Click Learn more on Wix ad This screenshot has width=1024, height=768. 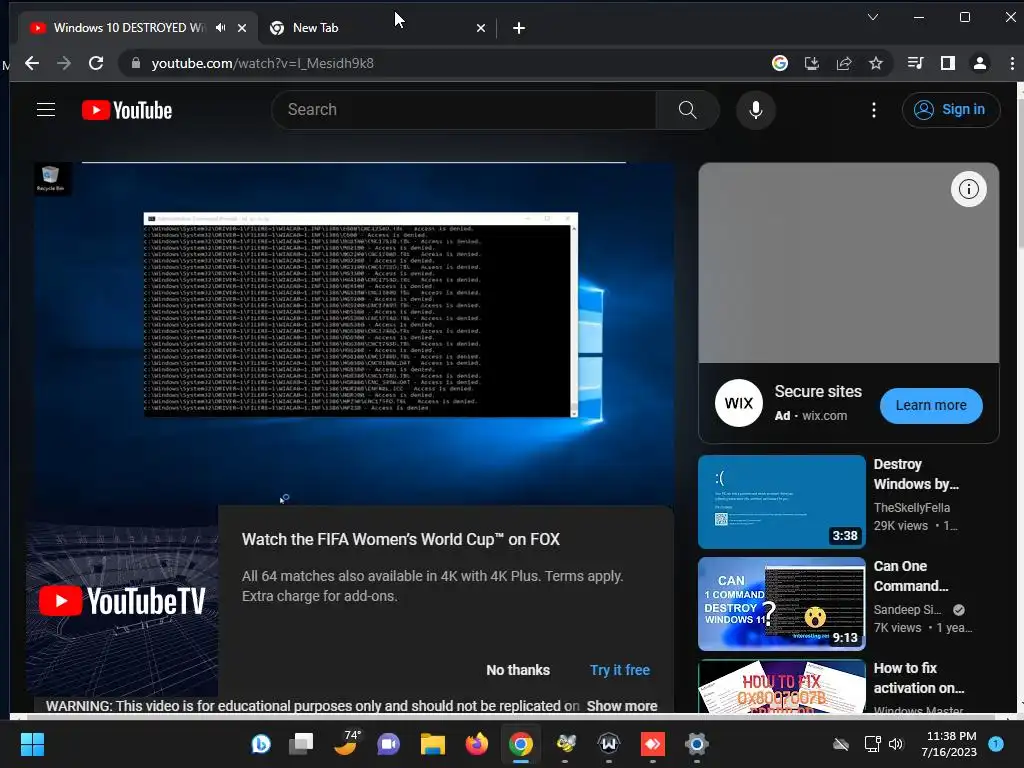[931, 406]
